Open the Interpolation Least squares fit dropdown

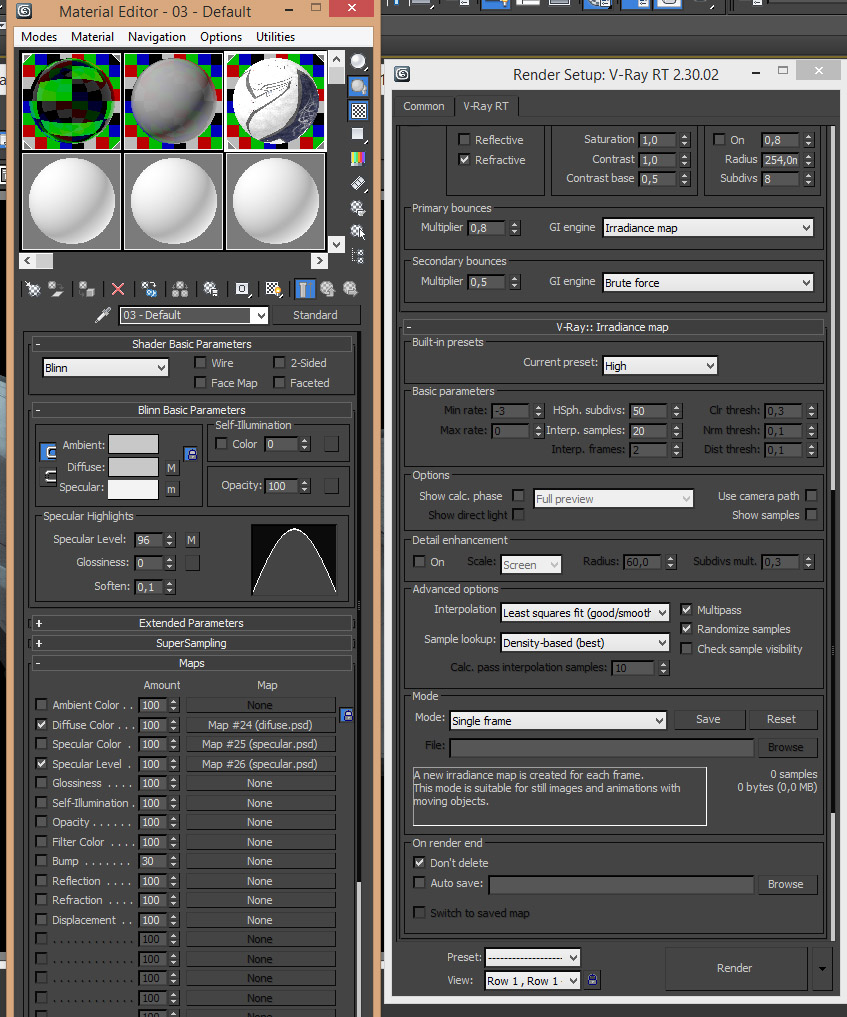(x=585, y=613)
